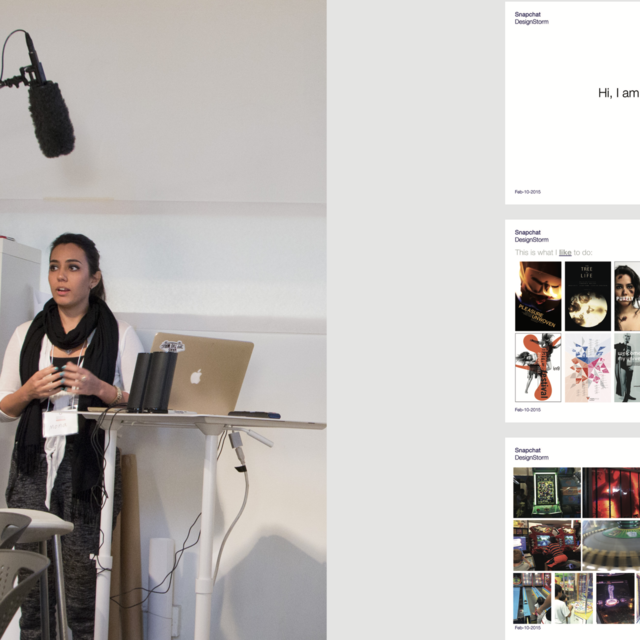
Task: Click 'Snapchat DesignStorm' header on first slide
Action: 531,18
